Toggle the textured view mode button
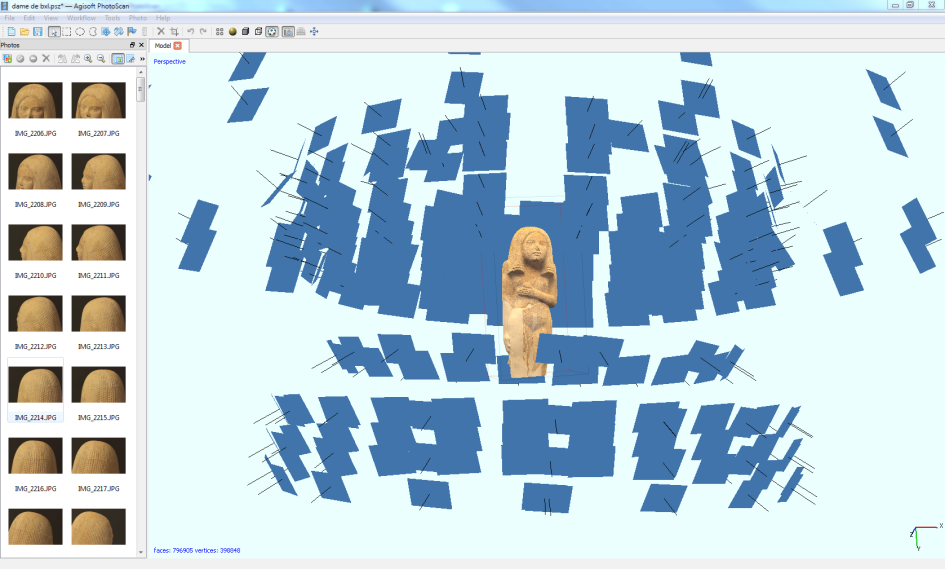Viewport: 945px width, 569px height. point(258,32)
